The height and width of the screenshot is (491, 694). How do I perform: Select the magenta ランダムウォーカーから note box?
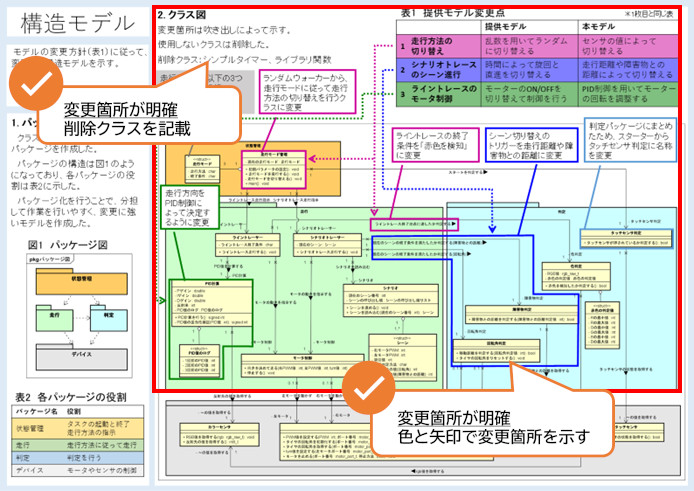(307, 92)
